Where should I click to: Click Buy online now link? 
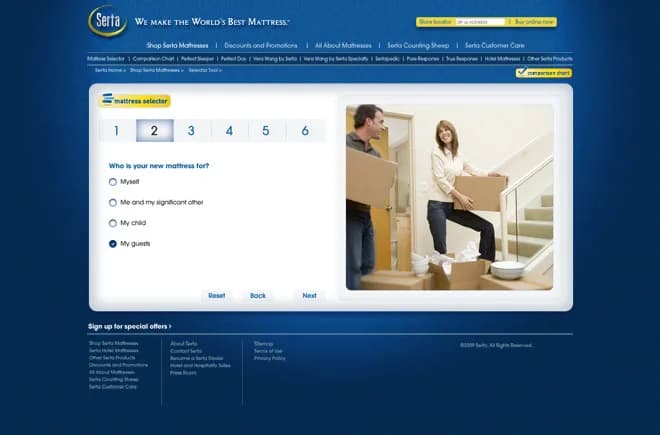534,22
